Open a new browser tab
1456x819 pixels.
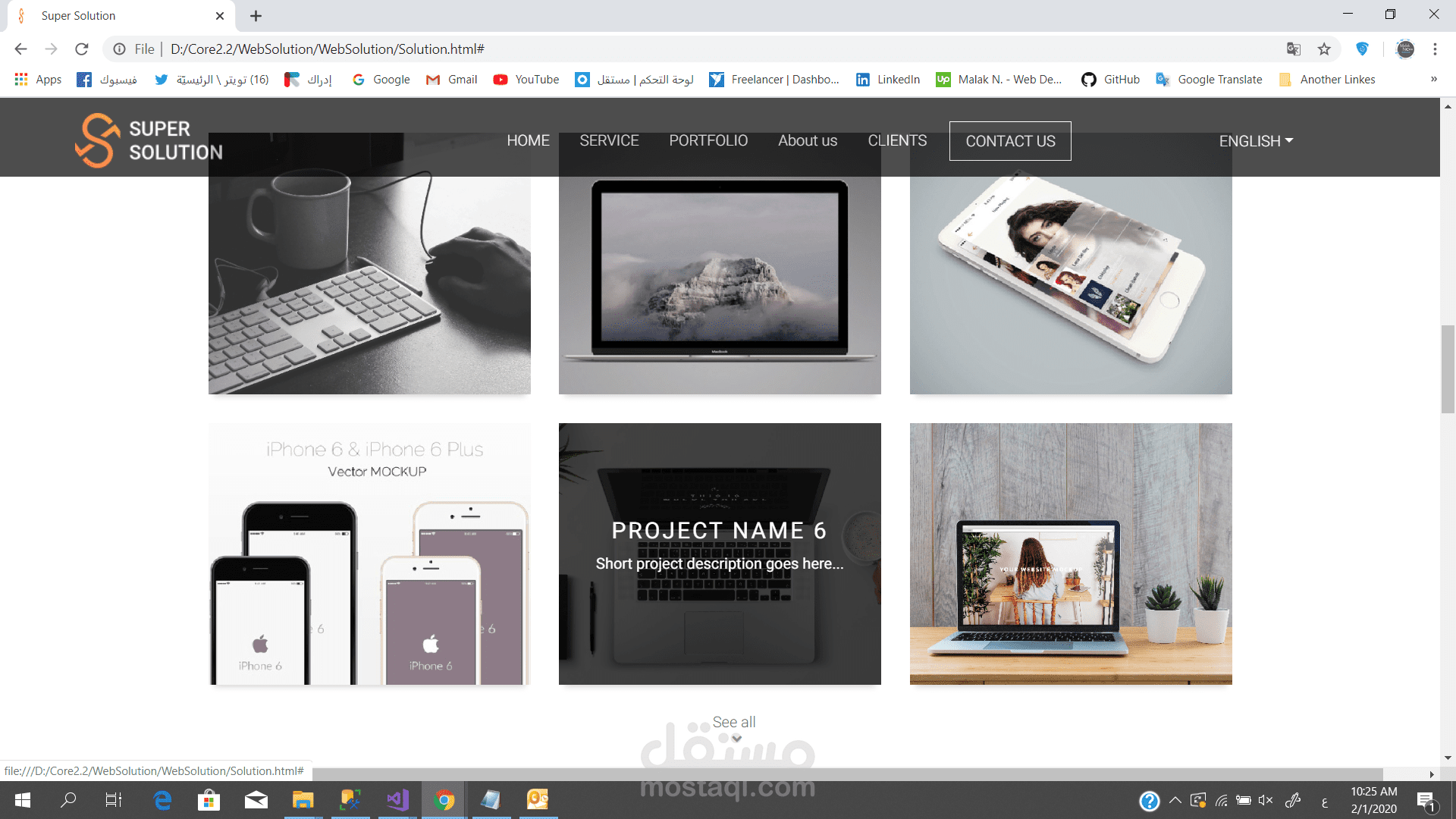pyautogui.click(x=256, y=16)
